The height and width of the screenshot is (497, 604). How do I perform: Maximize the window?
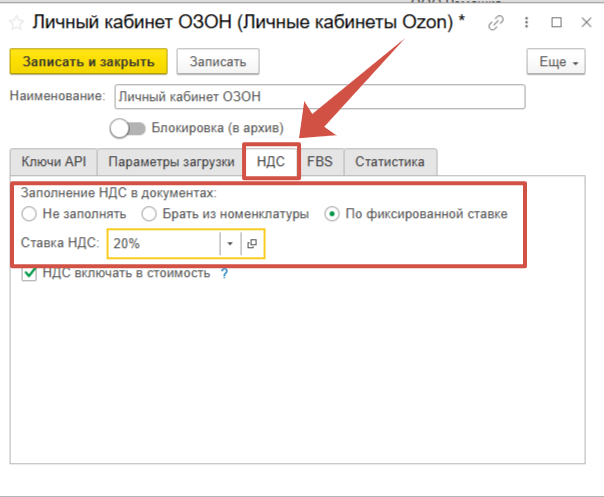pyautogui.click(x=557, y=22)
